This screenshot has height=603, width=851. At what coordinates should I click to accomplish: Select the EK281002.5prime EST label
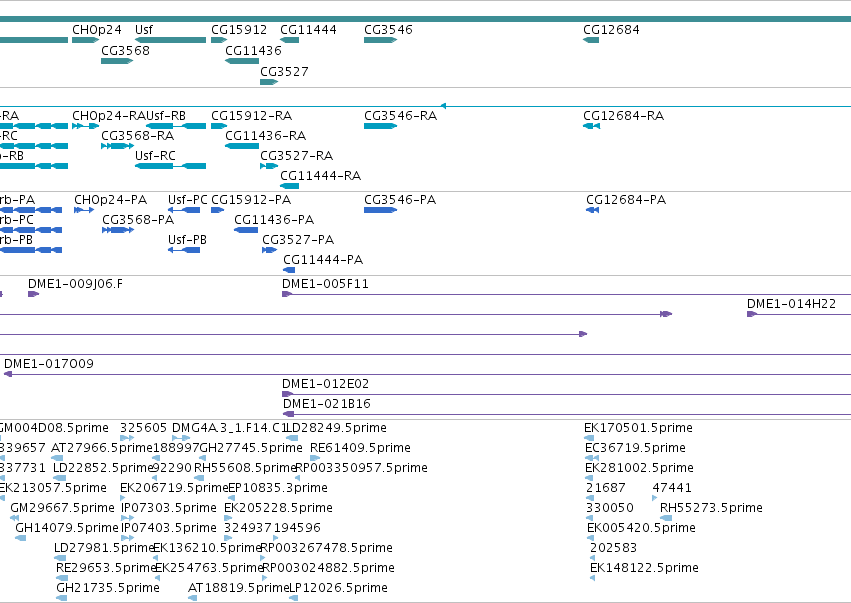tap(639, 468)
